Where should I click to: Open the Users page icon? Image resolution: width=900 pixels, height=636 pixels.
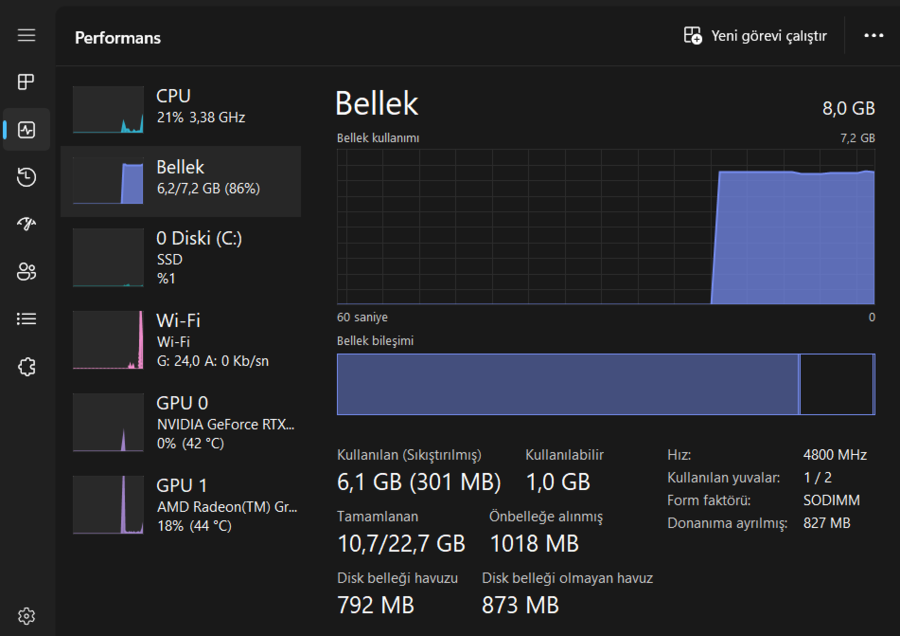26,272
